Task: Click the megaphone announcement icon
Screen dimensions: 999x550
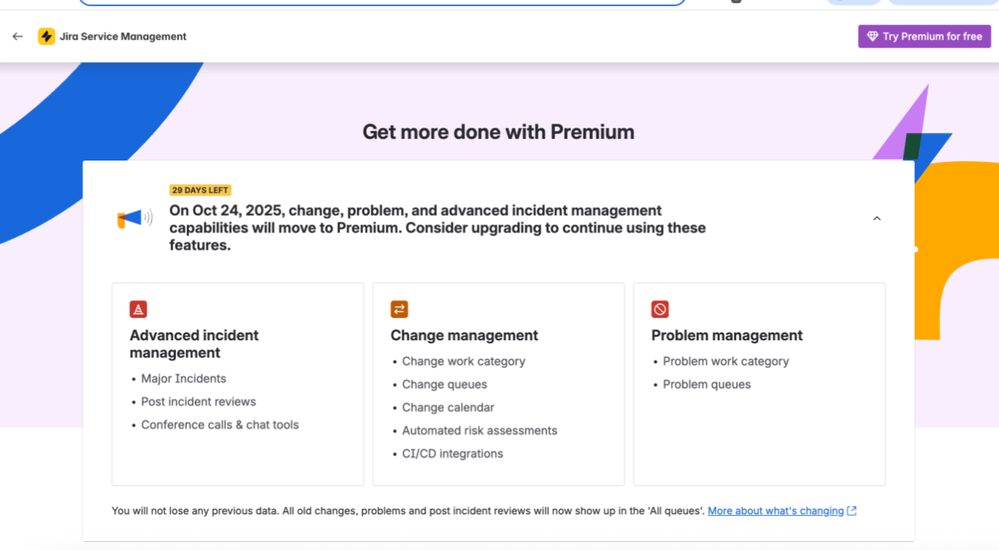Action: 134,218
